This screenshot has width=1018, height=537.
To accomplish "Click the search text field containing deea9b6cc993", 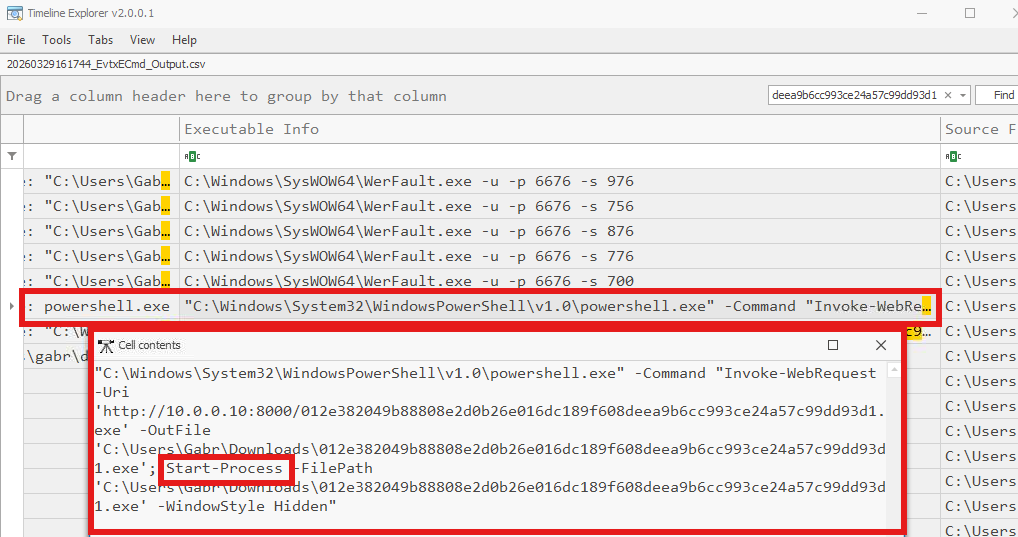I will (x=854, y=95).
